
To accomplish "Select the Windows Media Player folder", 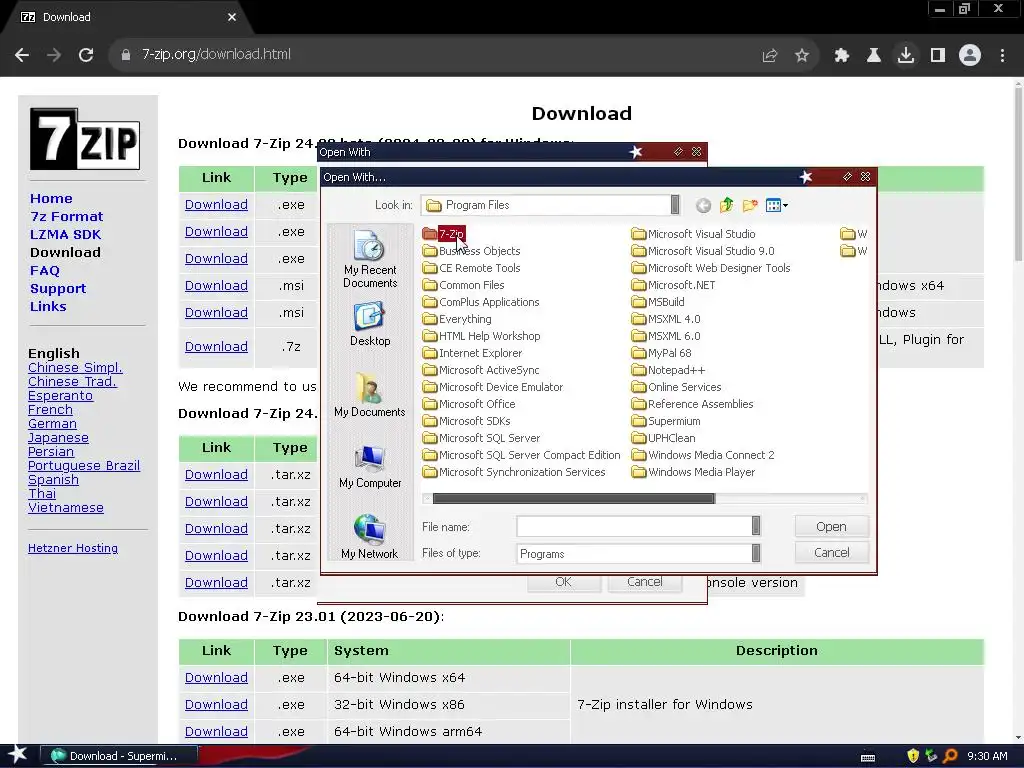I will [694, 472].
